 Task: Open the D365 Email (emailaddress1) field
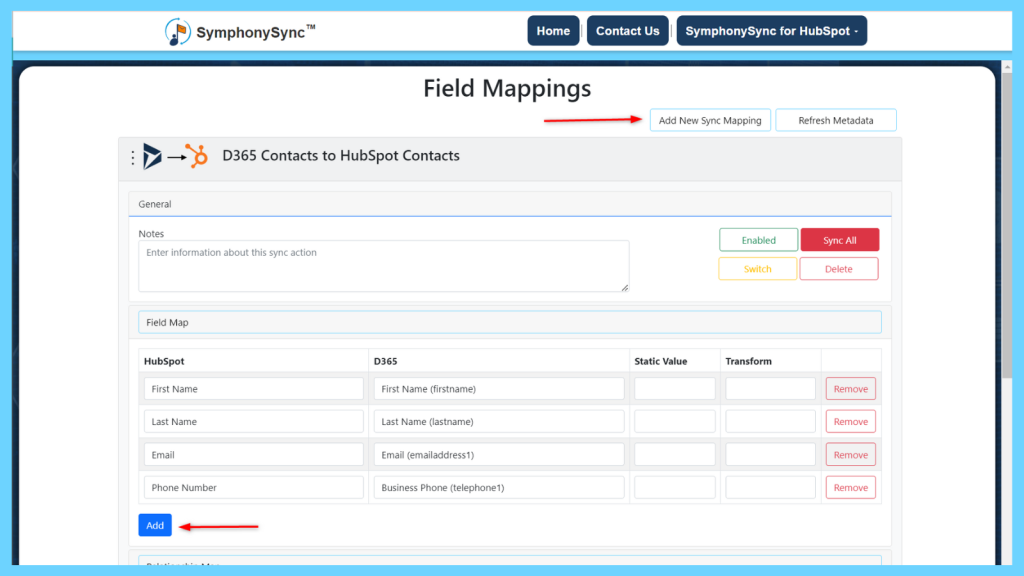(499, 455)
